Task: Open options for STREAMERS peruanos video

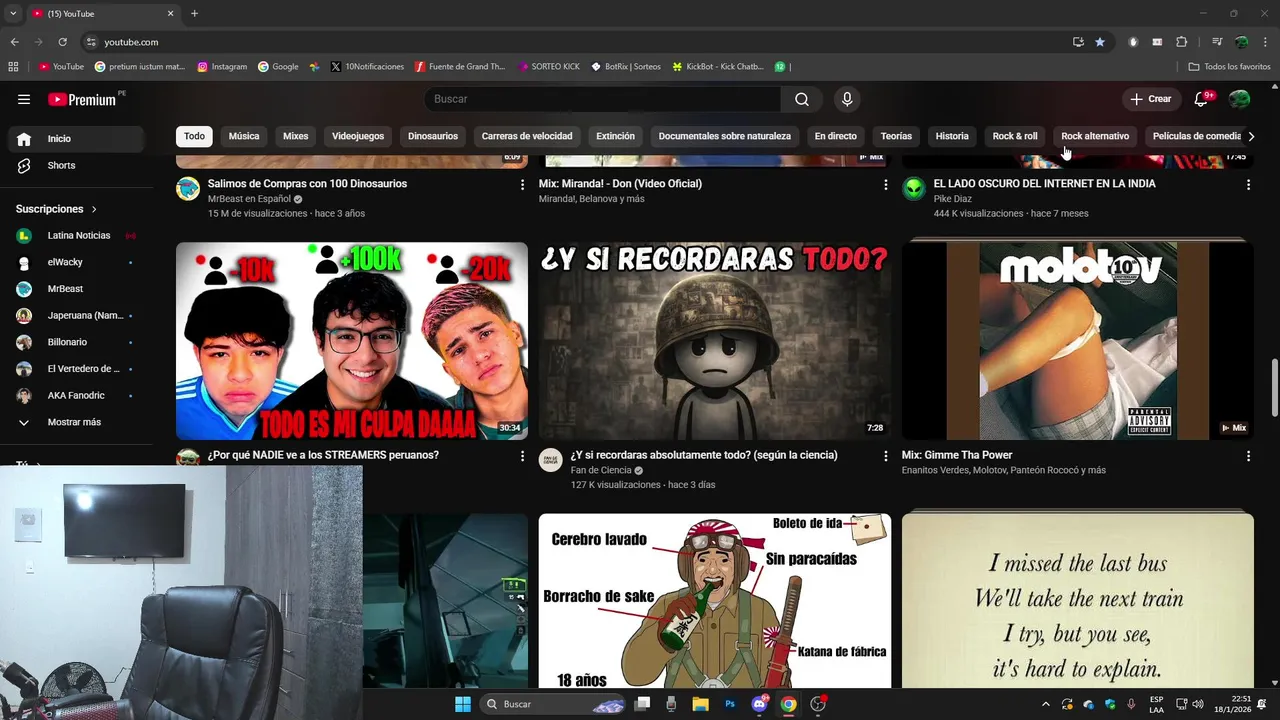Action: 522,456
